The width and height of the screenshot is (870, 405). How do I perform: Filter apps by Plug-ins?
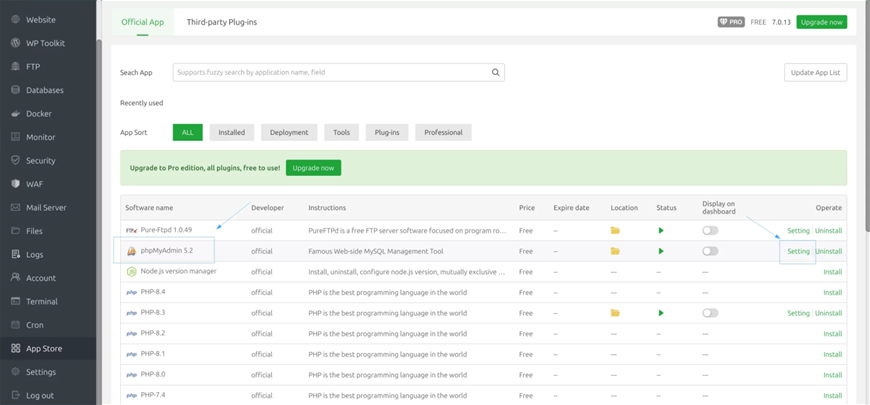click(387, 133)
